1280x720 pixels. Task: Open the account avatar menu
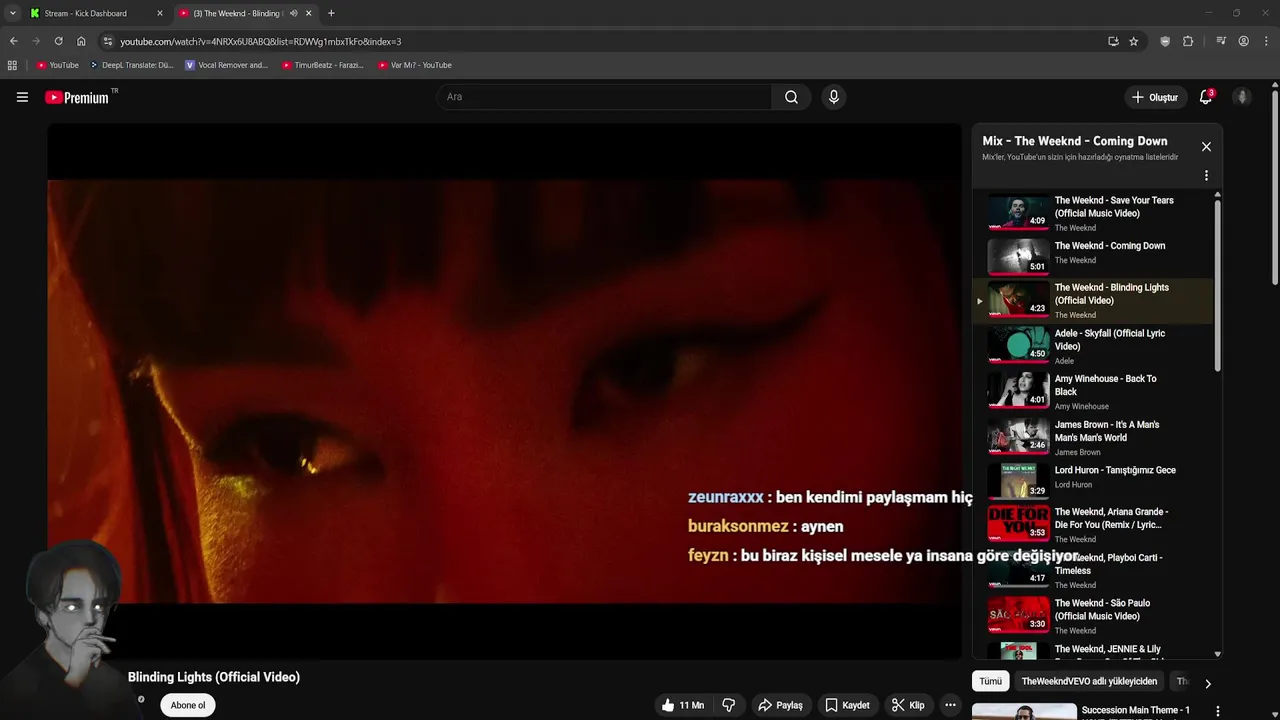click(x=1243, y=97)
